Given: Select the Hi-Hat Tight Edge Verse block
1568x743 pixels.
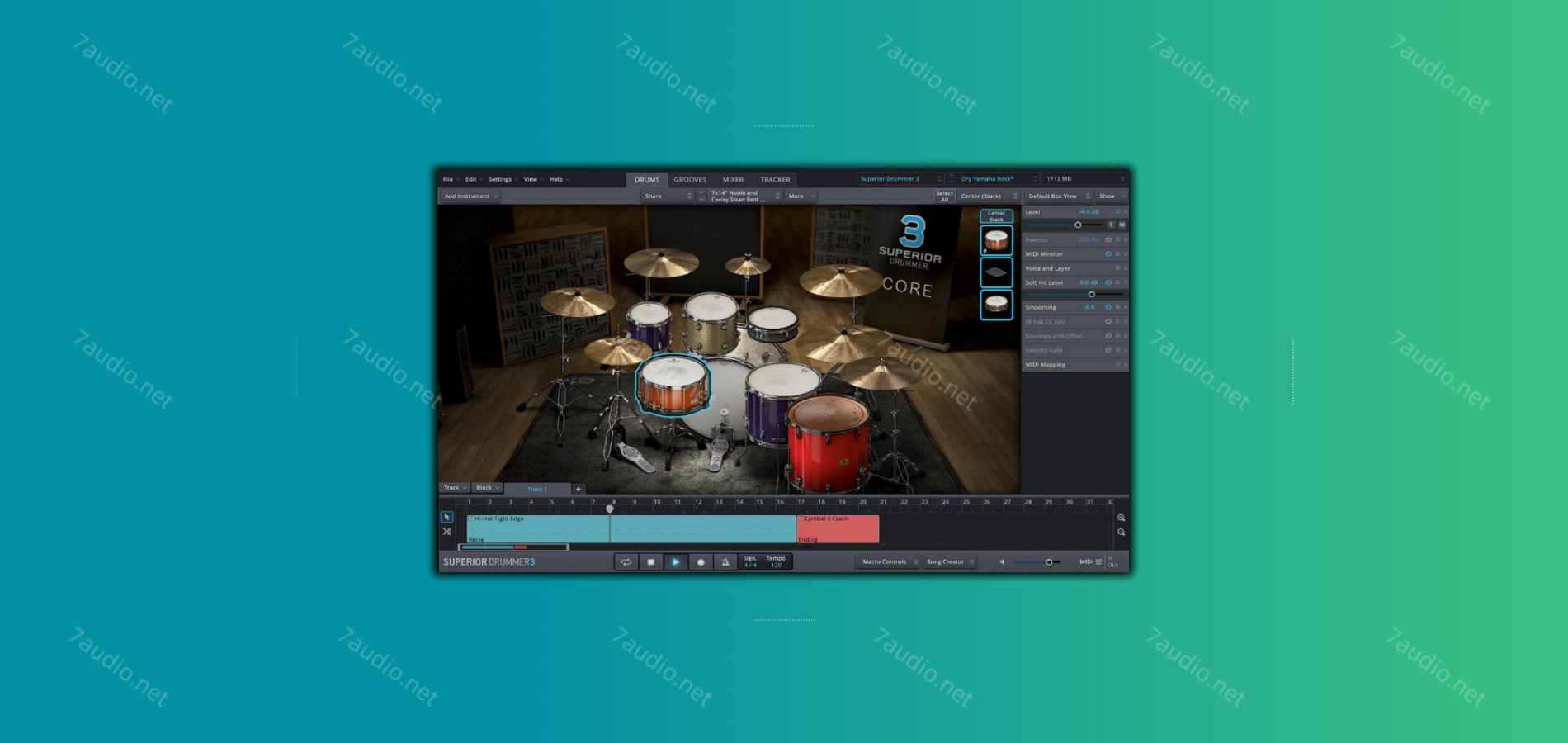Looking at the screenshot, I should (x=631, y=529).
